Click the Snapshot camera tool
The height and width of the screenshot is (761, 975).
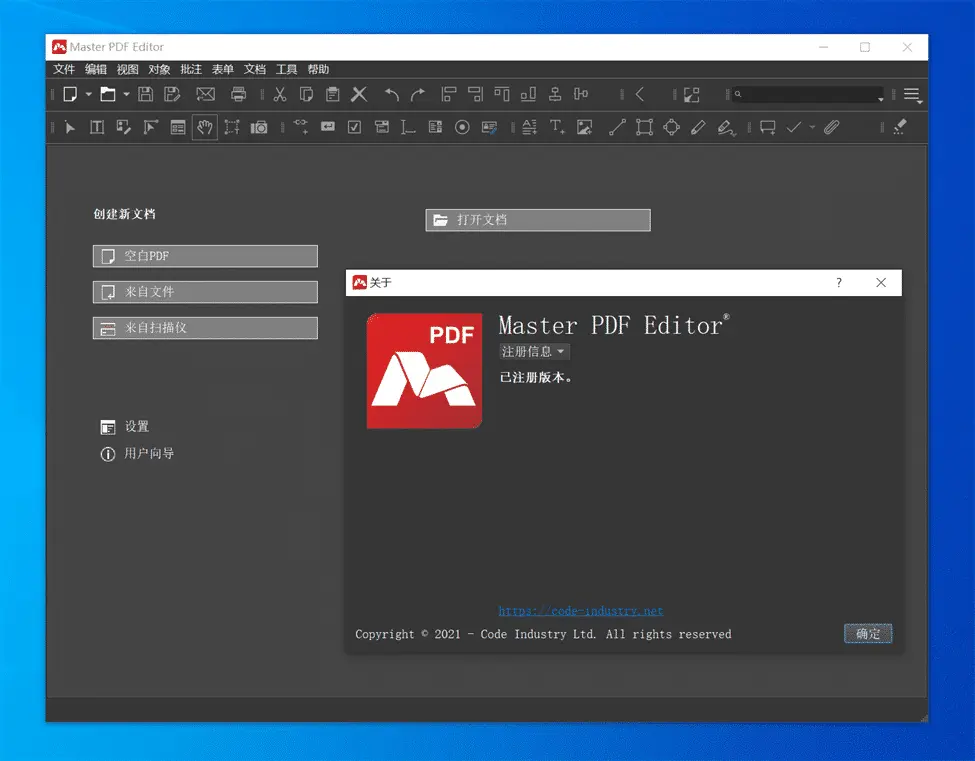(259, 127)
